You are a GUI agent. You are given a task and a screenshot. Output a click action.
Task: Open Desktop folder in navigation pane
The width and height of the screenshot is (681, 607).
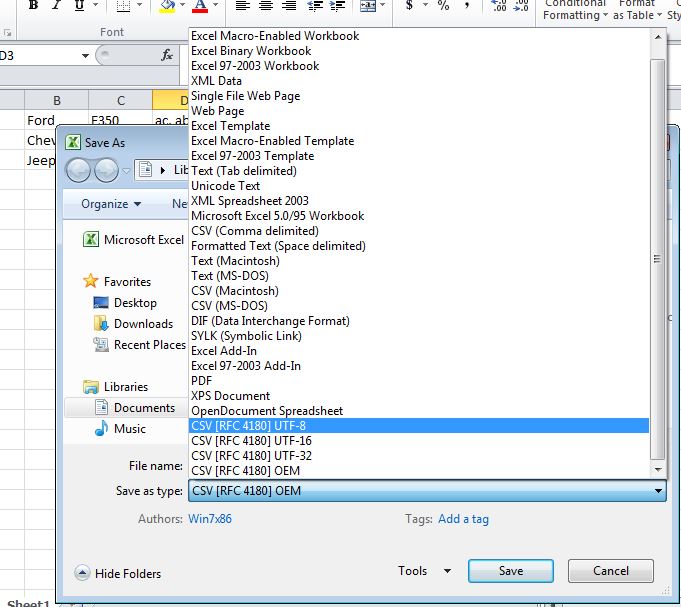(x=125, y=303)
